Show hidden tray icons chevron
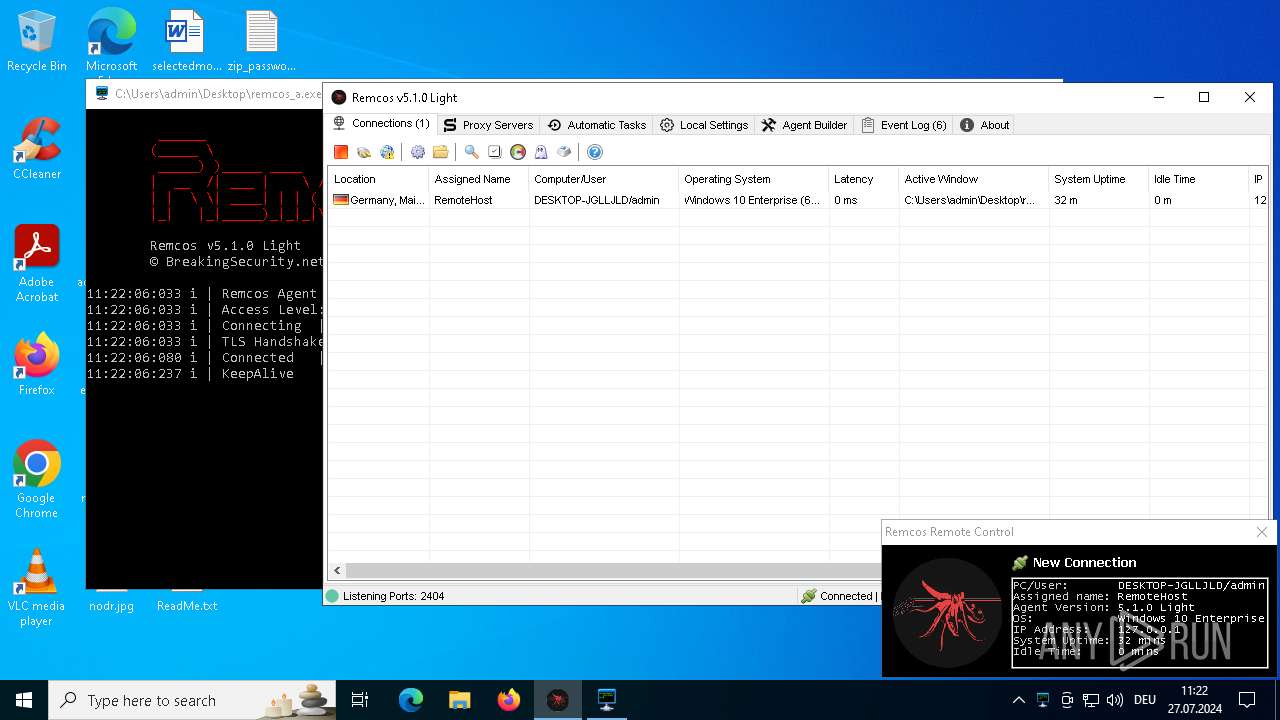The width and height of the screenshot is (1280, 720). click(x=1018, y=700)
